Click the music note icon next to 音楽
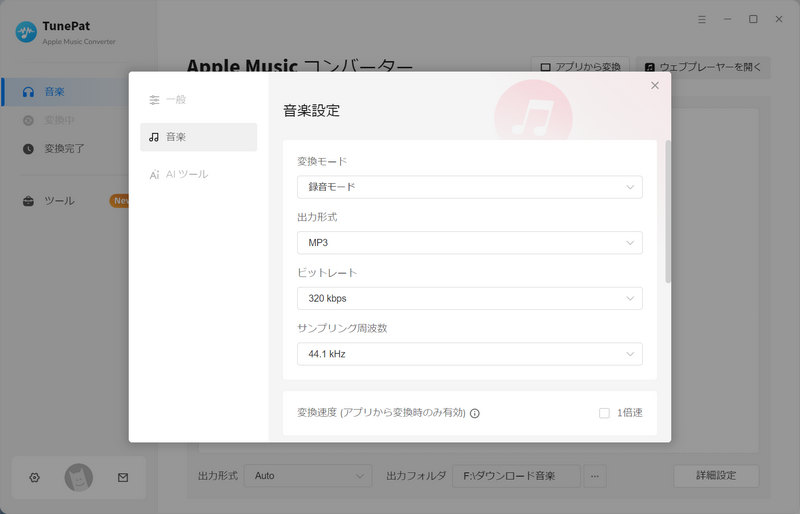Screen dimensions: 800x514 [x=154, y=137]
